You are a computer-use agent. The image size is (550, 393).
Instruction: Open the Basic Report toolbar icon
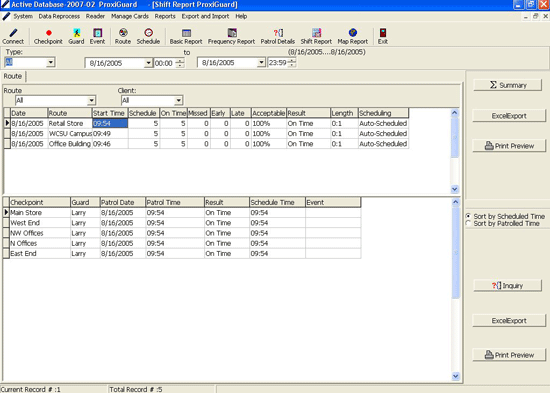[x=186, y=36]
